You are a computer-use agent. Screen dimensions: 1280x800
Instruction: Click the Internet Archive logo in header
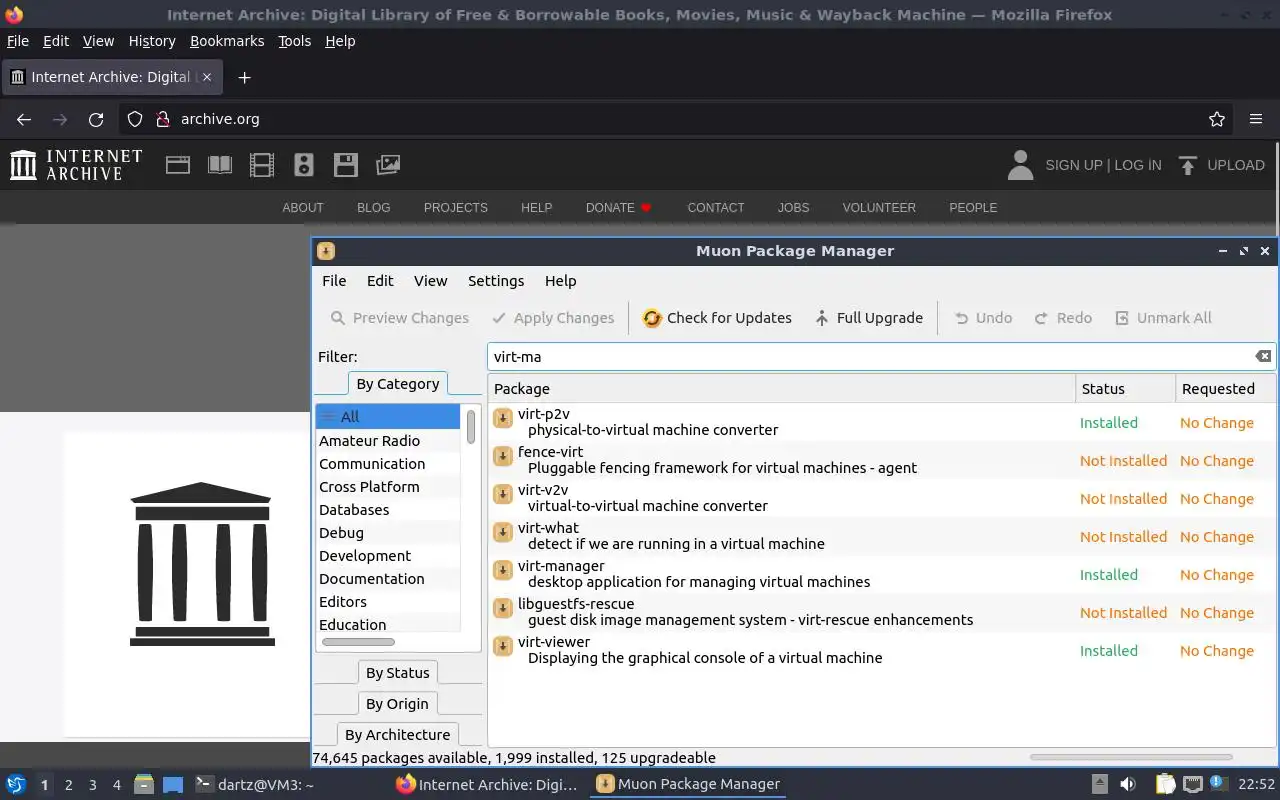coord(76,165)
